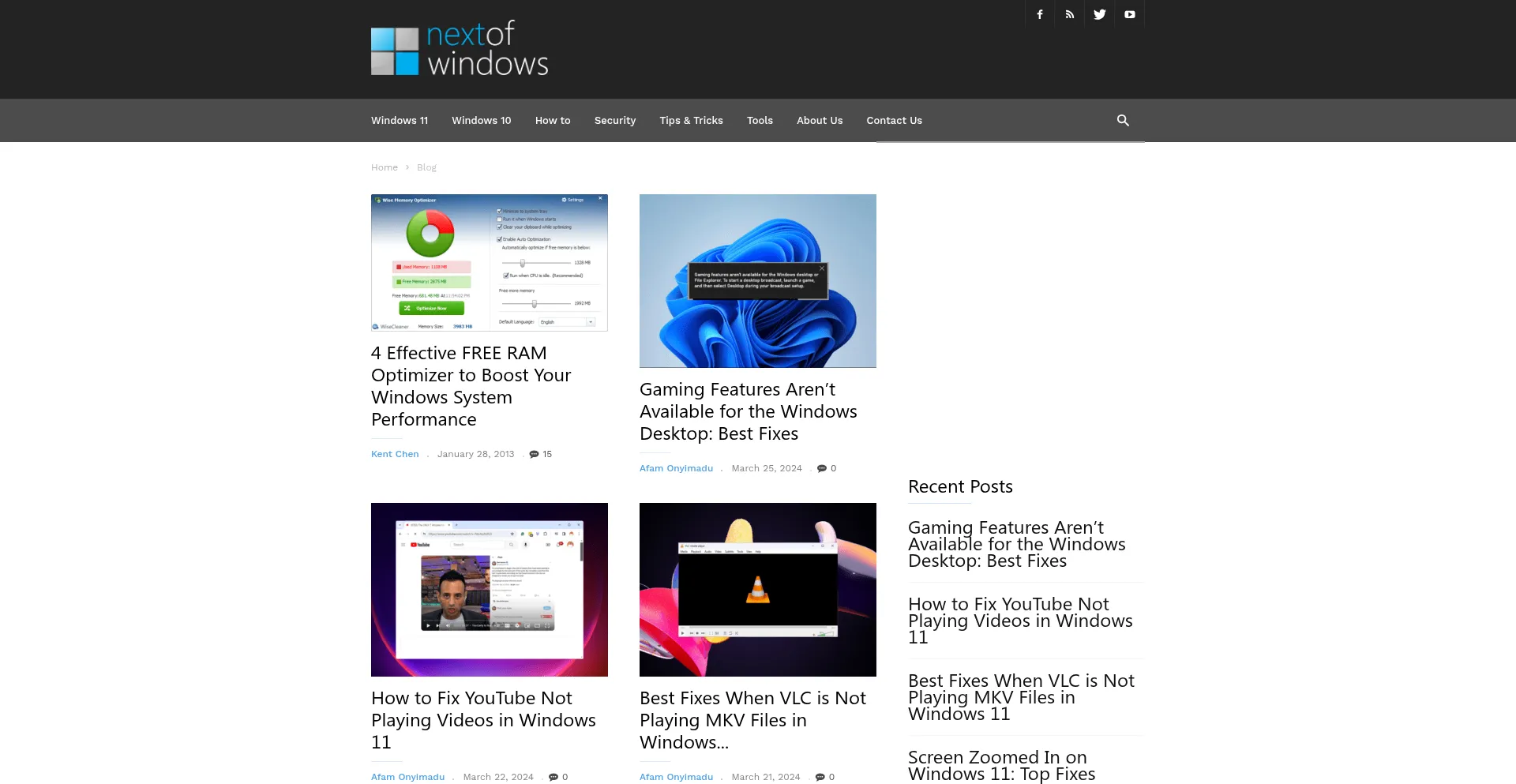Viewport: 1516px width, 784px height.
Task: Click the Home breadcrumb link
Action: pos(385,167)
